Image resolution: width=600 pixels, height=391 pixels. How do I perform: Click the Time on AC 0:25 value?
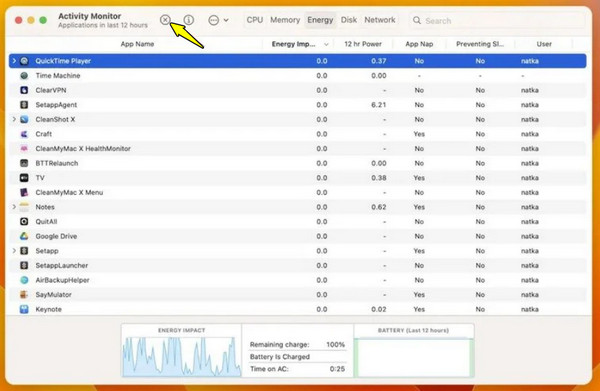[337, 369]
